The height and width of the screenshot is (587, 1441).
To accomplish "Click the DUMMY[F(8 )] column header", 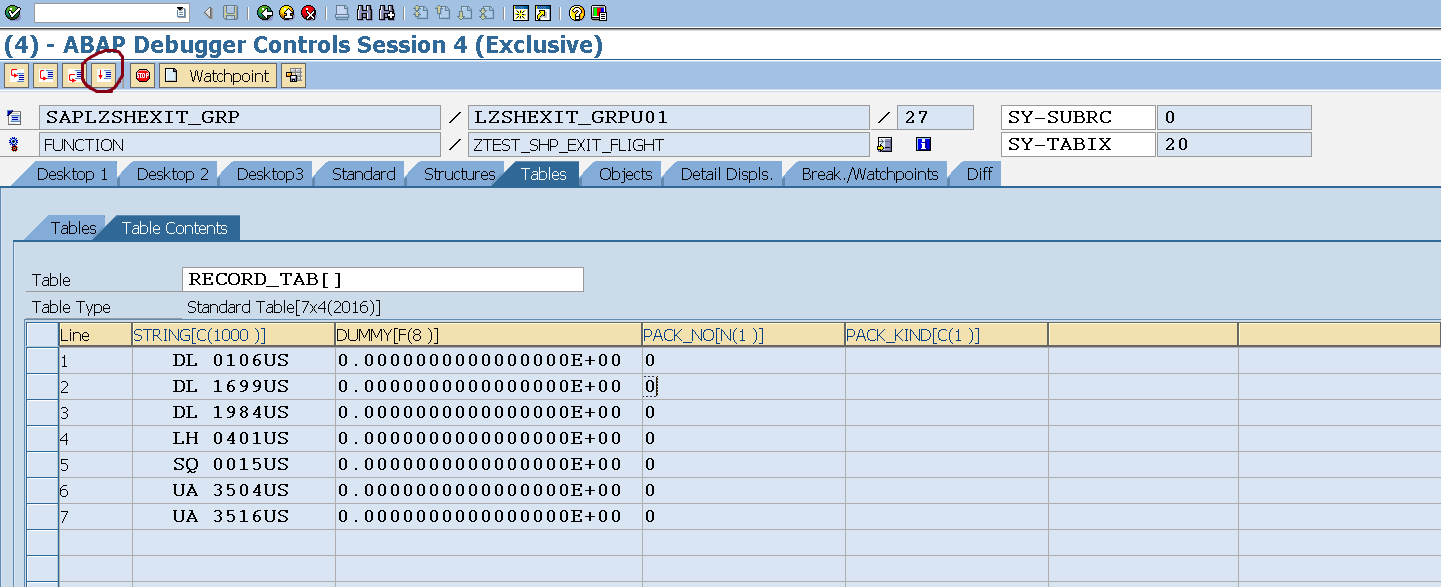I will pyautogui.click(x=488, y=335).
